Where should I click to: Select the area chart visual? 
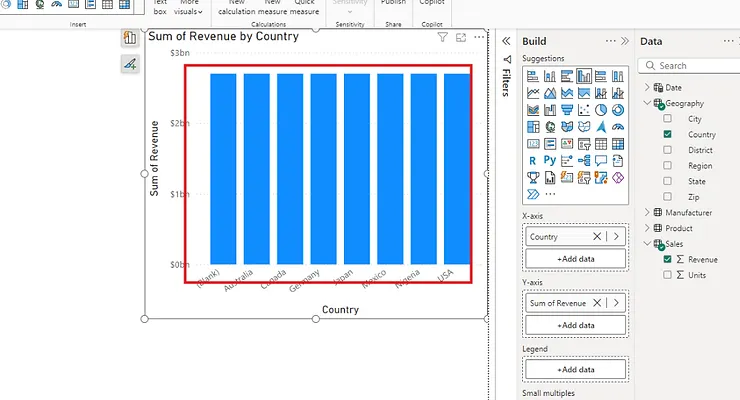pos(550,93)
